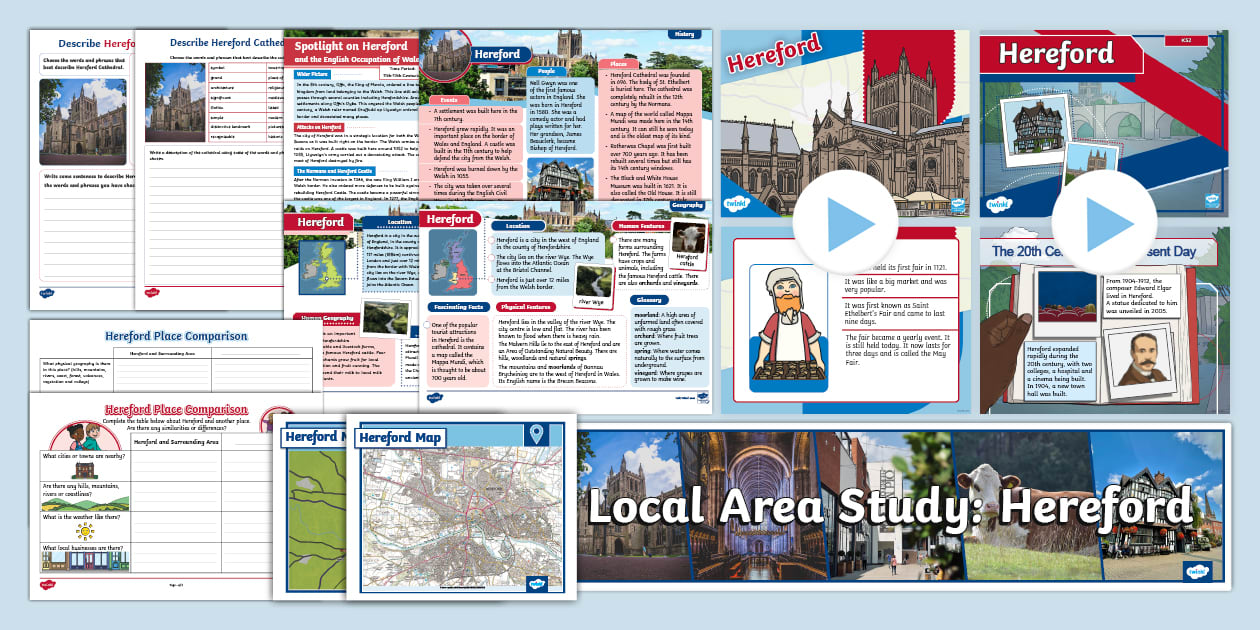Click the Twinkl owl logo on the map thumbnail
1260x630 pixels.
click(x=536, y=583)
